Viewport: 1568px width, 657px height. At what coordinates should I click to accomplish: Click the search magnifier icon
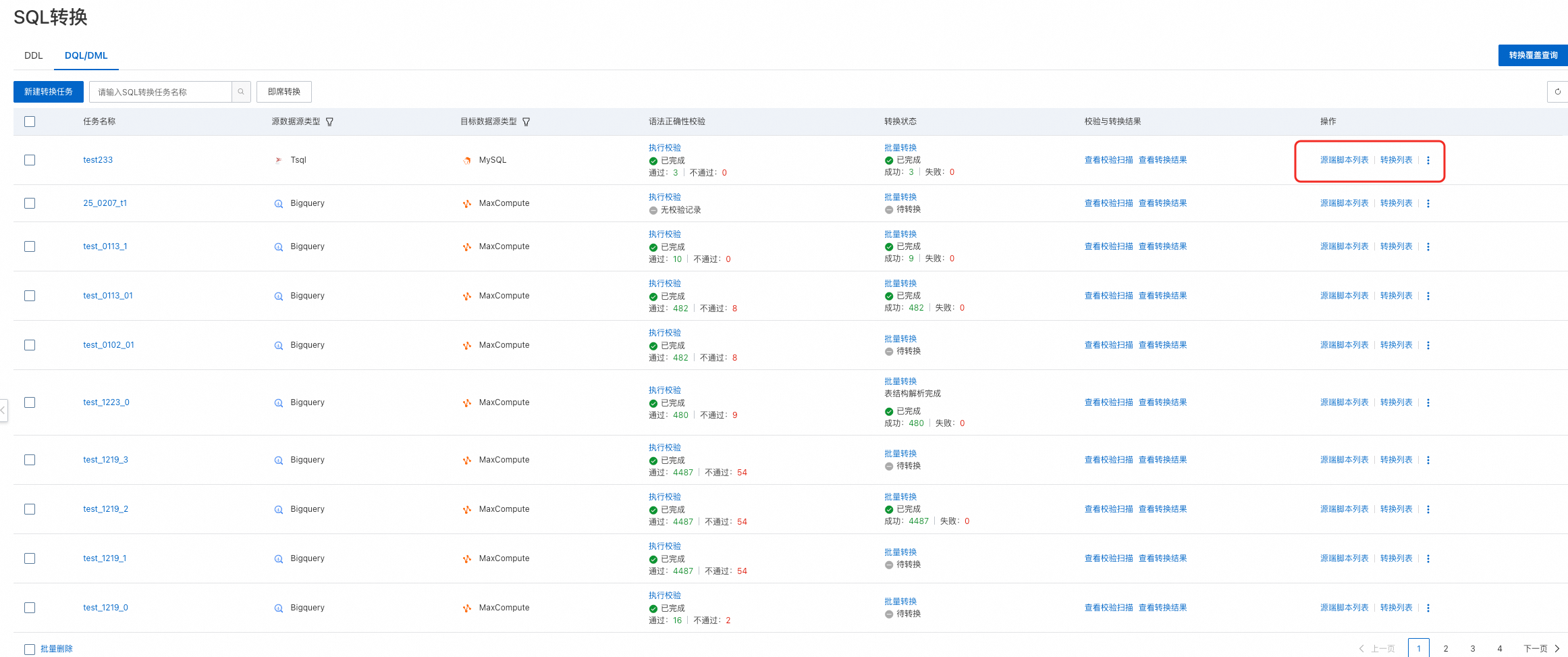pos(241,92)
